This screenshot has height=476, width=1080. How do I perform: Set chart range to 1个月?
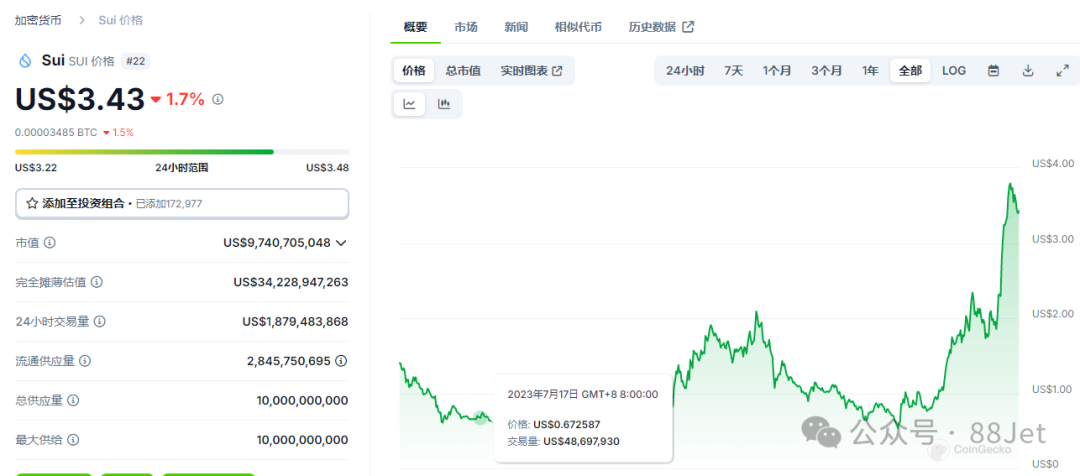click(777, 70)
